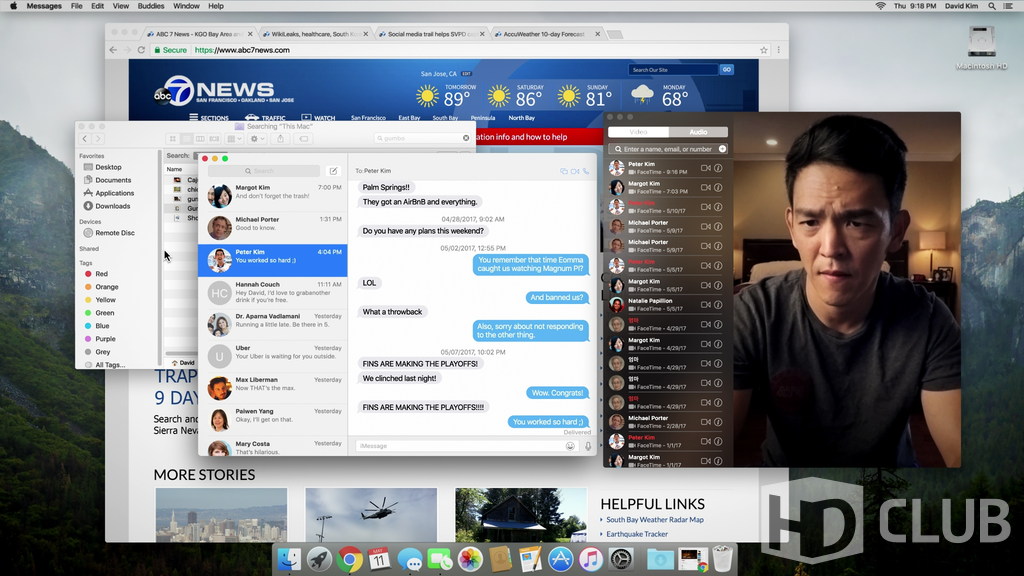Switch Finder to cover flow view
Screen dimensions: 1024x576
point(214,138)
